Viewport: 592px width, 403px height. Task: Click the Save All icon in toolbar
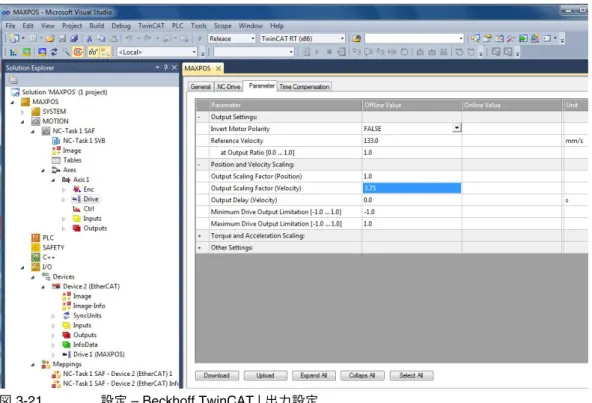[74, 39]
